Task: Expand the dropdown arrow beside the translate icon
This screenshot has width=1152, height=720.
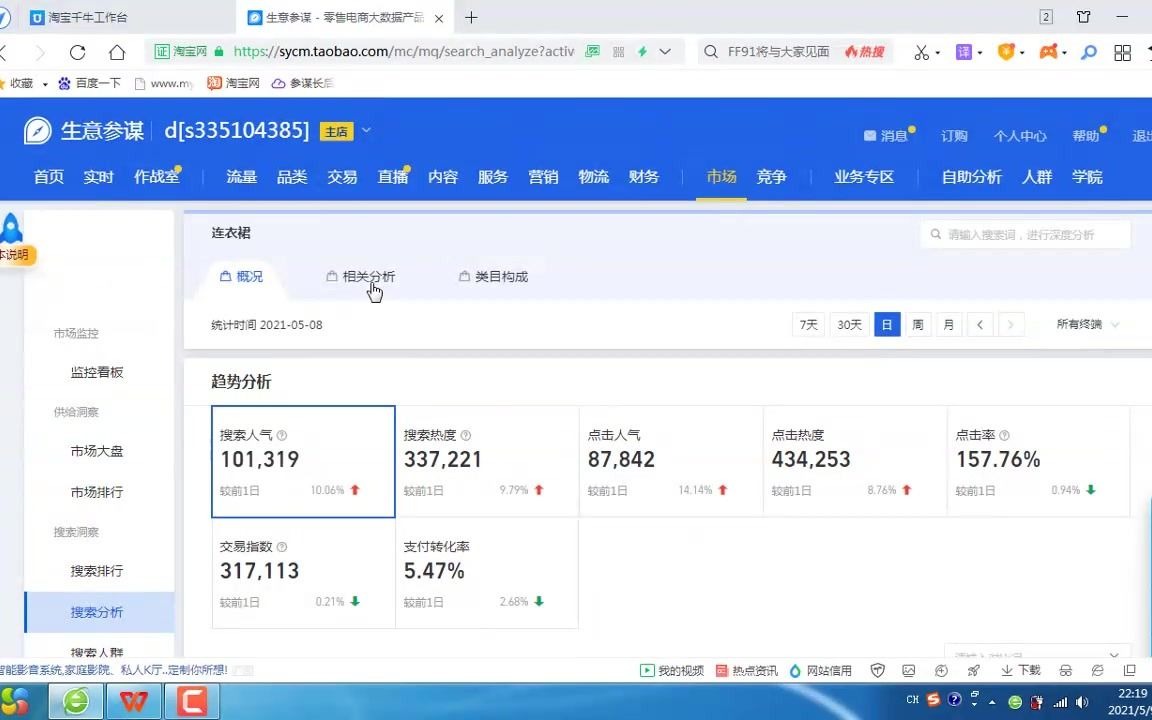Action: pos(980,52)
